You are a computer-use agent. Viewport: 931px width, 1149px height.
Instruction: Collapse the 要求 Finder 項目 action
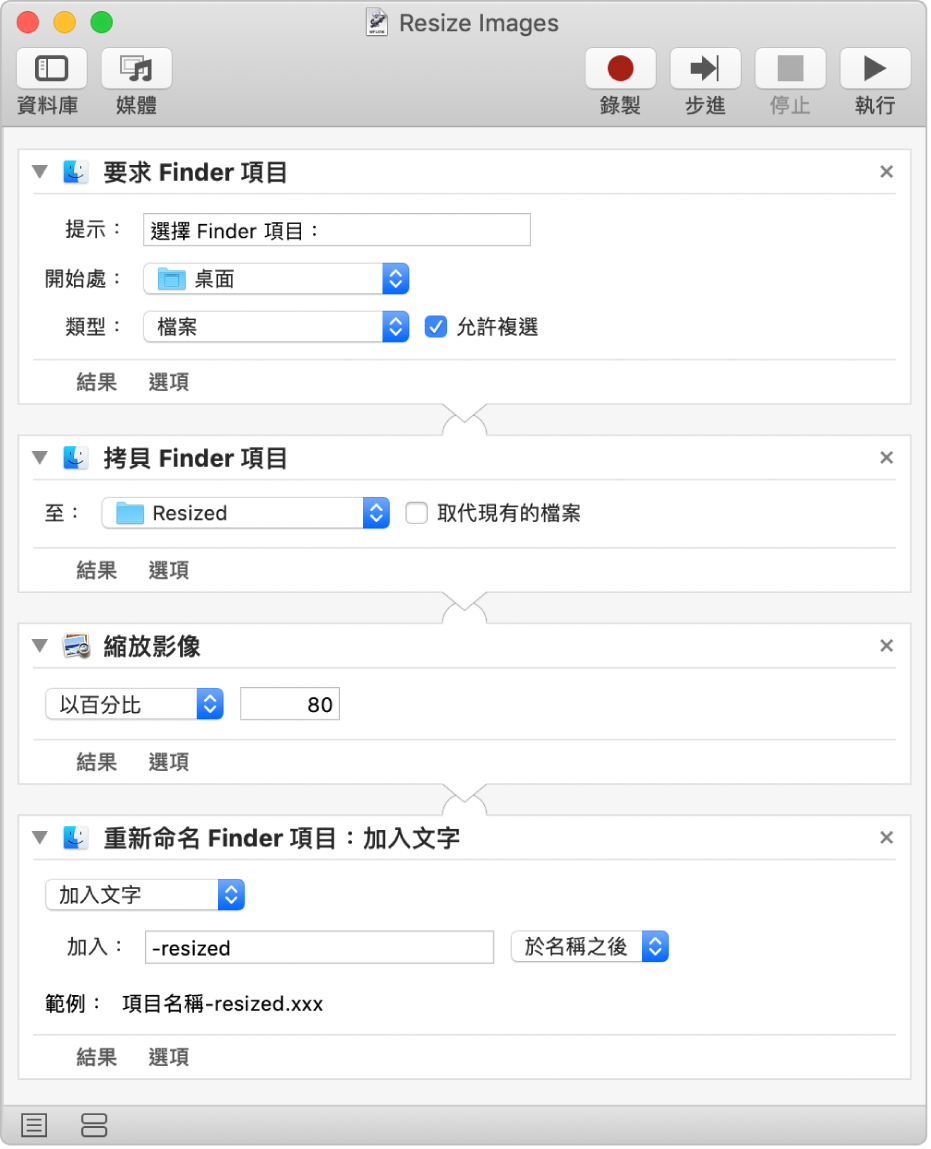coord(40,172)
